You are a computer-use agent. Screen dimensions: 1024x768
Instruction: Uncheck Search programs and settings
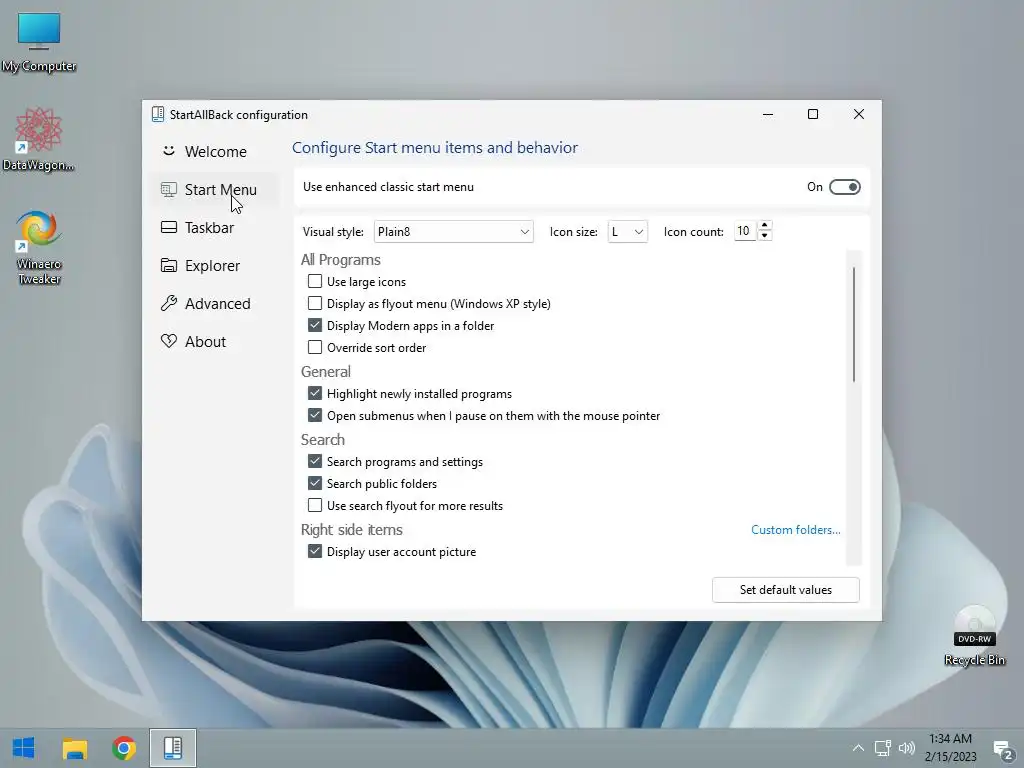(315, 461)
